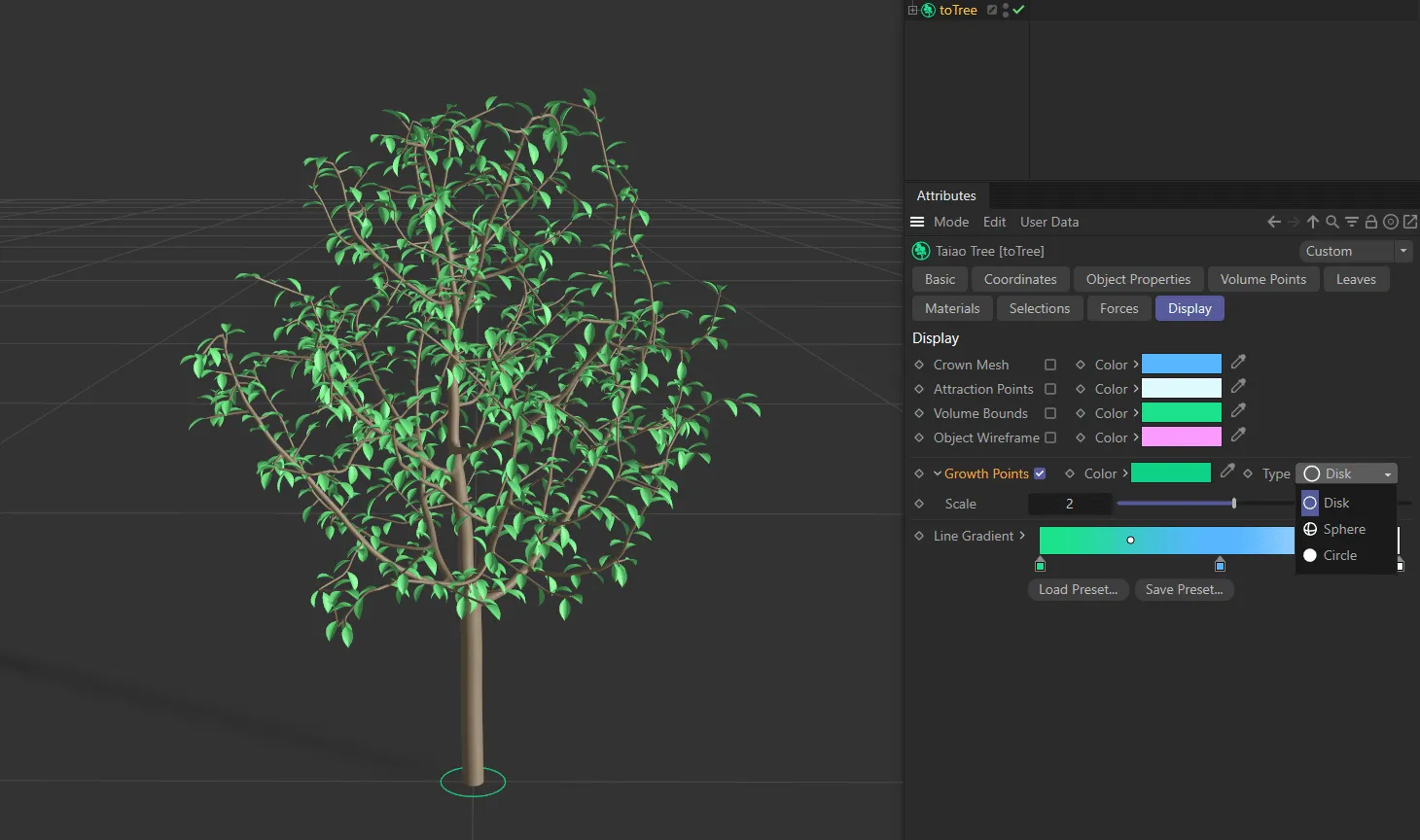
Task: Click the back arrow in Attributes toolbar
Action: [x=1273, y=222]
